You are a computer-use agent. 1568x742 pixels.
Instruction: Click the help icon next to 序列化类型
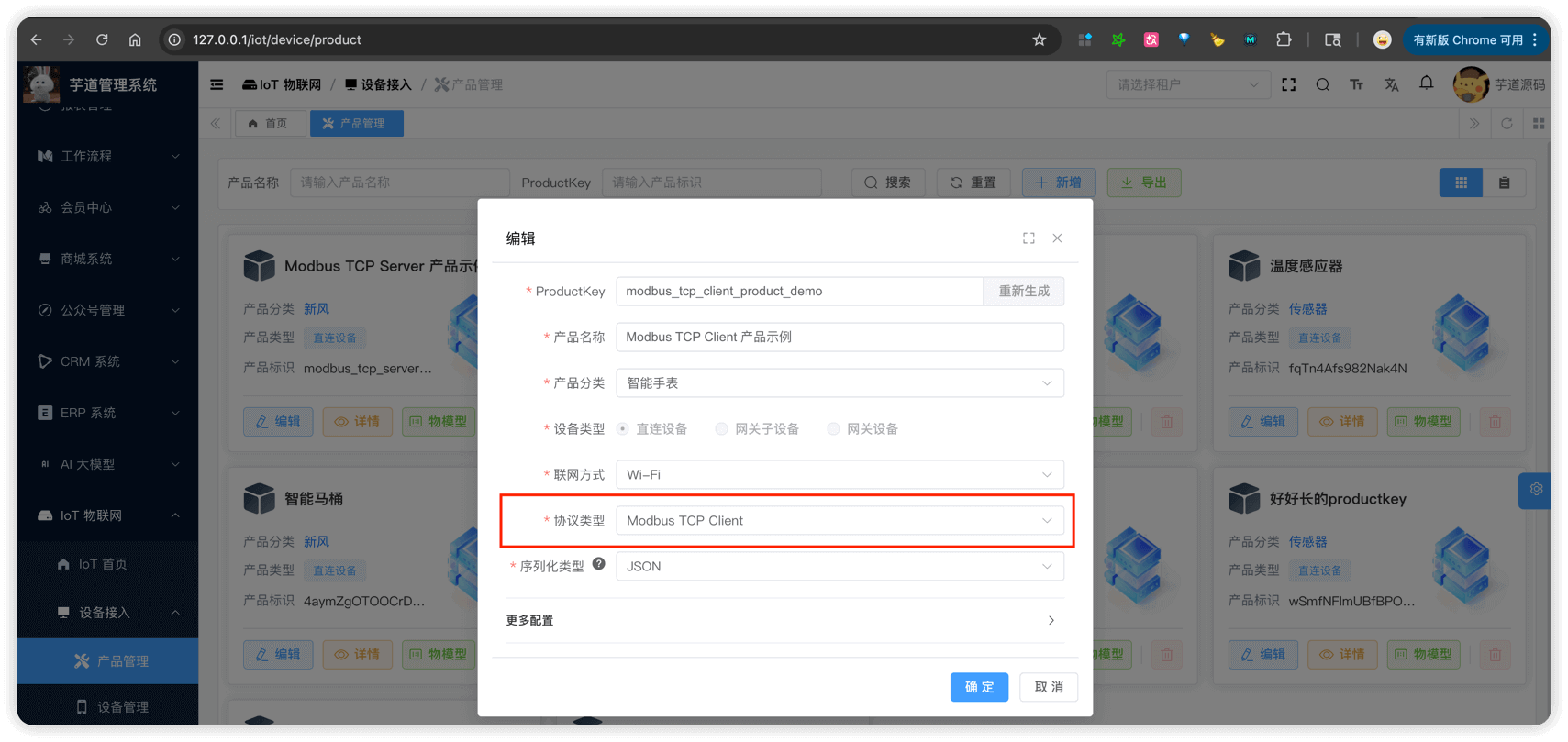(598, 564)
